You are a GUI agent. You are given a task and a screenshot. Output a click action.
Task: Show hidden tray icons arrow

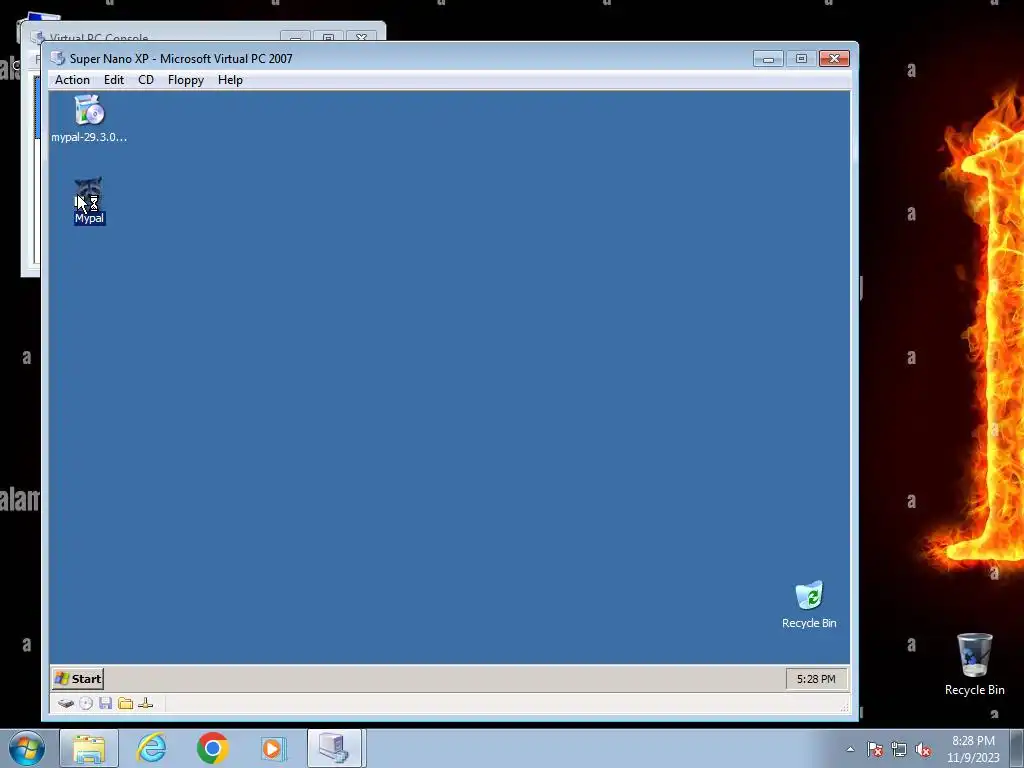click(x=850, y=749)
